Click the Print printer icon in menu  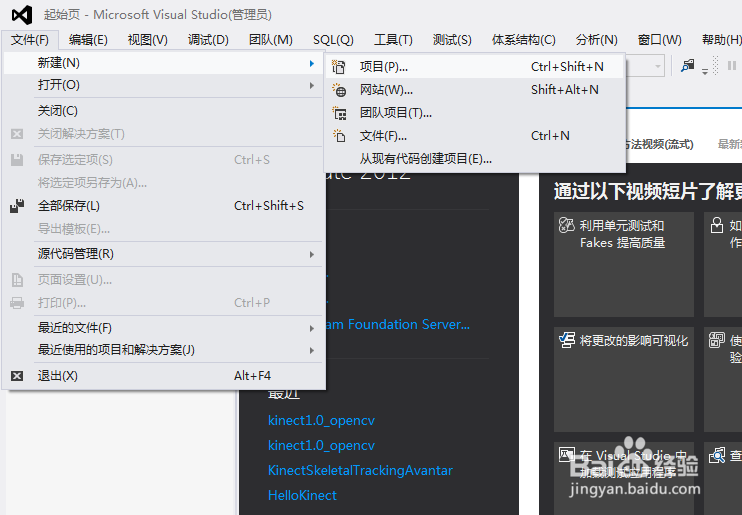17,303
